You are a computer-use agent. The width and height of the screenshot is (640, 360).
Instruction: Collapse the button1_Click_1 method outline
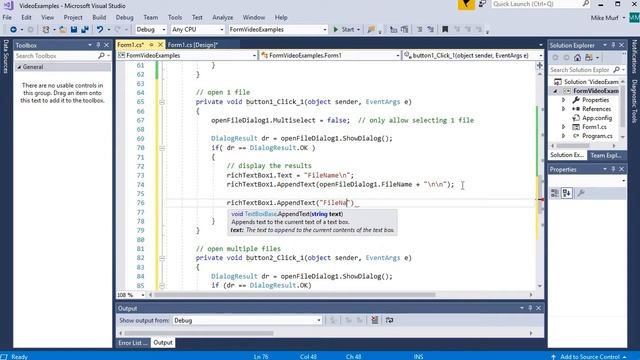coord(162,102)
